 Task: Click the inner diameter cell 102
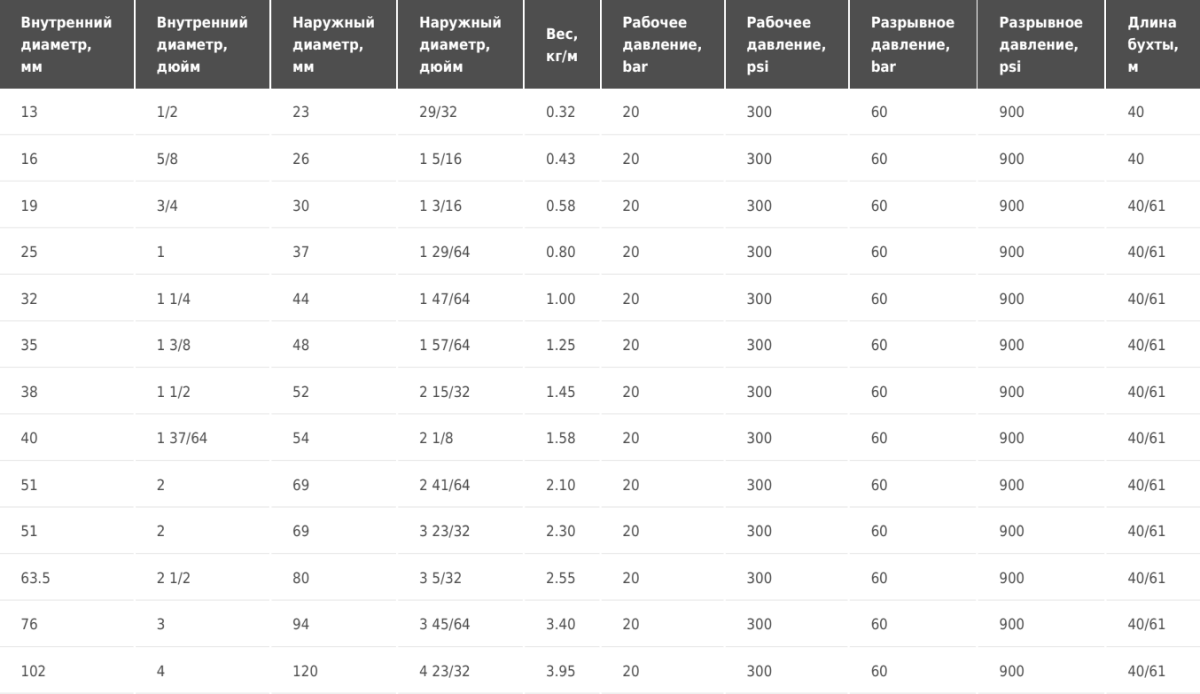tap(32, 671)
